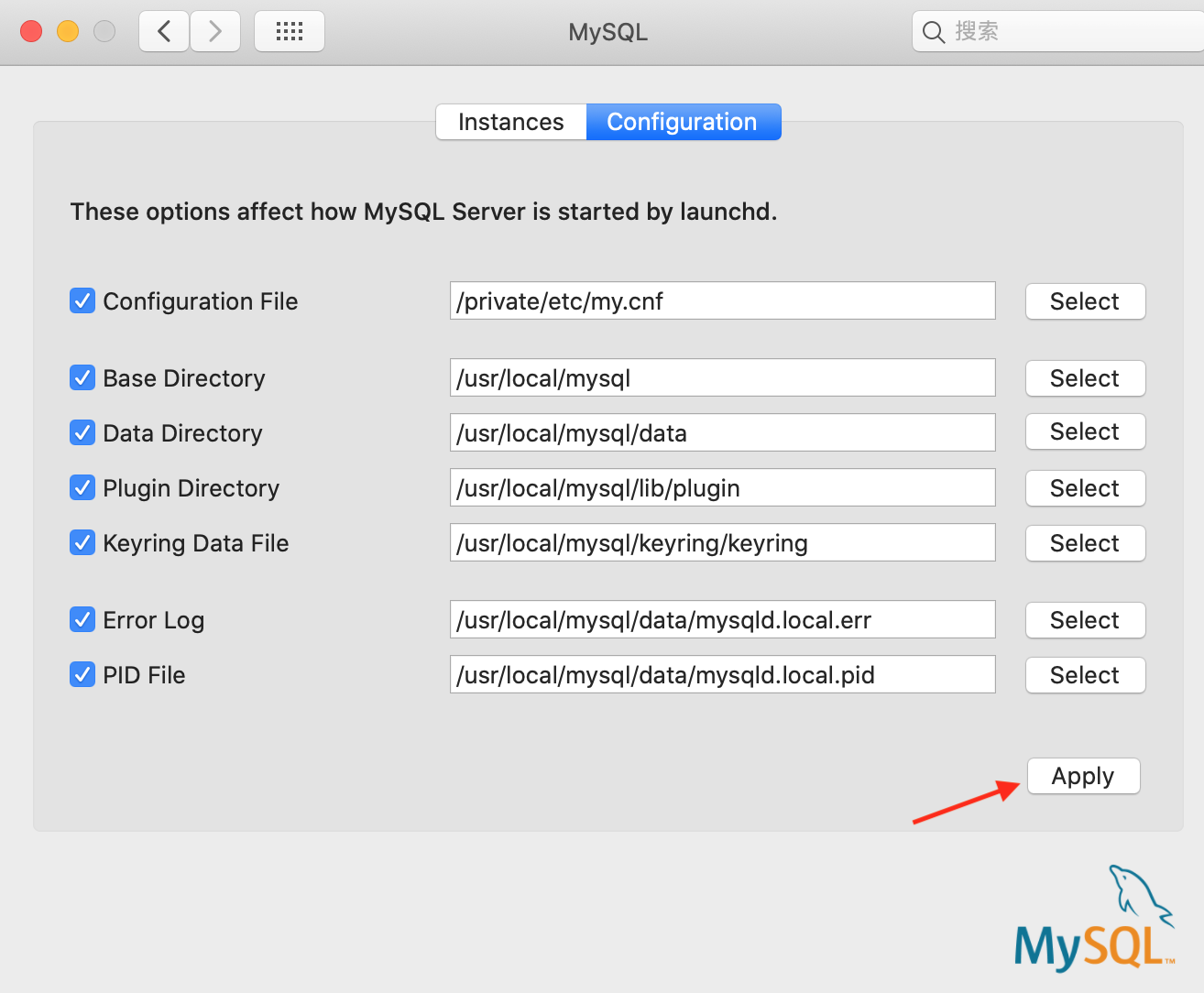Click Select next to Configuration File
Image resolution: width=1204 pixels, height=993 pixels.
1085,300
